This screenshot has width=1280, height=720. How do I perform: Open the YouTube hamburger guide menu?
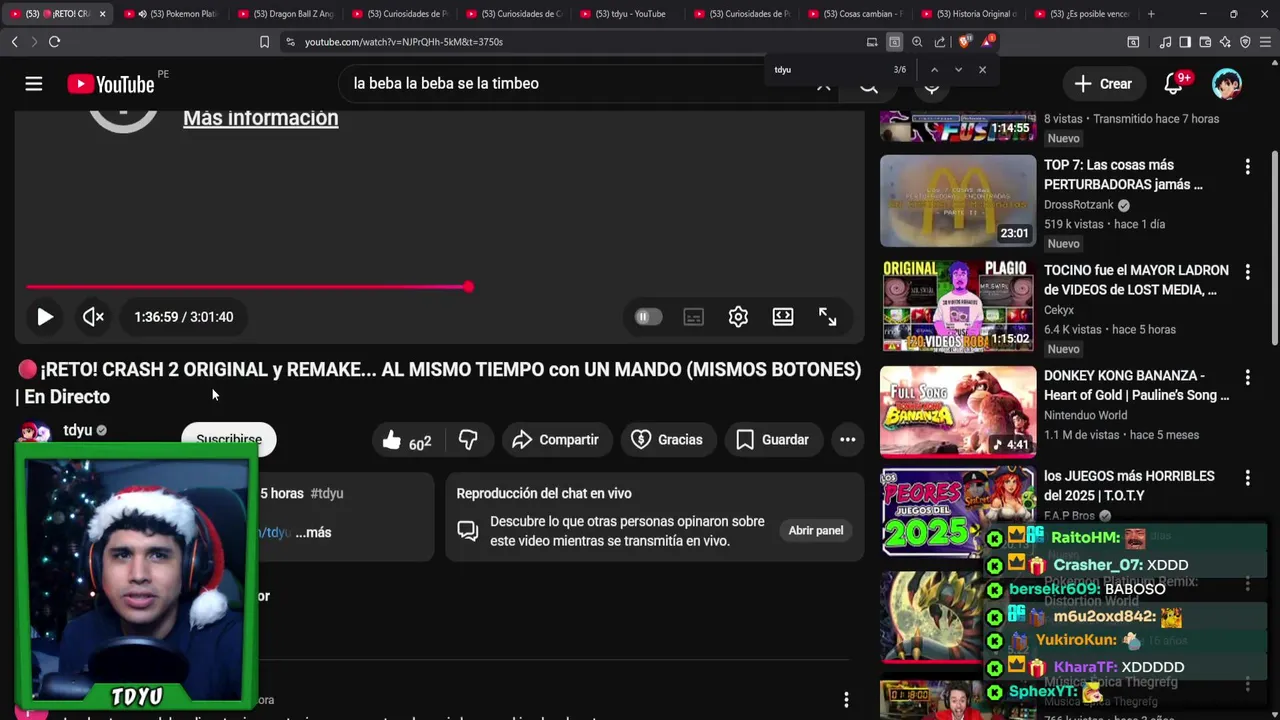coord(34,84)
